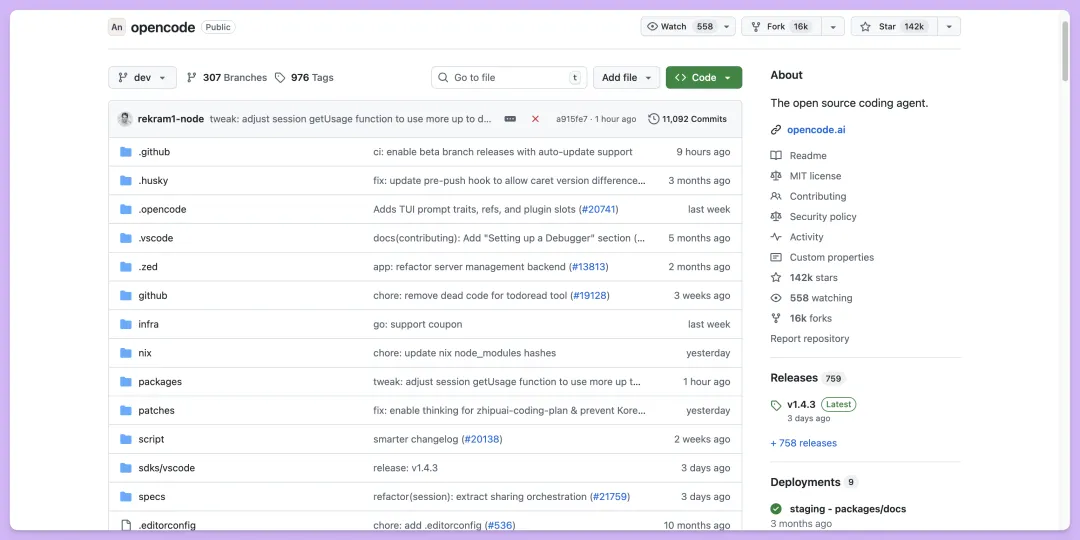Viewport: 1080px width, 540px height.
Task: Open the Contributing sidebar link
Action: pos(818,196)
